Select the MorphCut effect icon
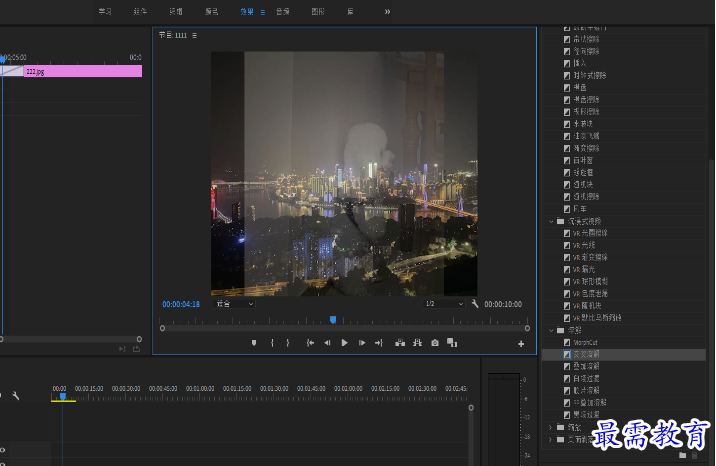Image resolution: width=716 pixels, height=466 pixels. tap(567, 342)
